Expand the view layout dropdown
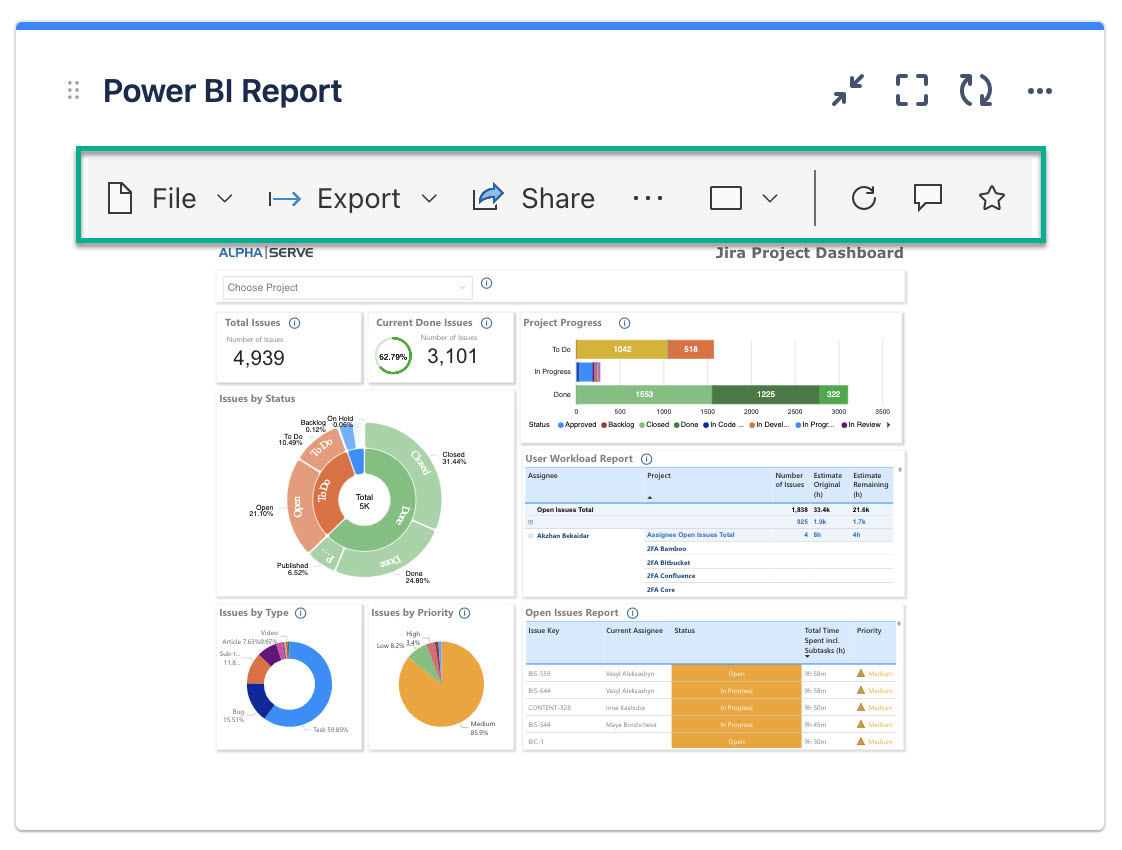The image size is (1122, 850). 743,198
